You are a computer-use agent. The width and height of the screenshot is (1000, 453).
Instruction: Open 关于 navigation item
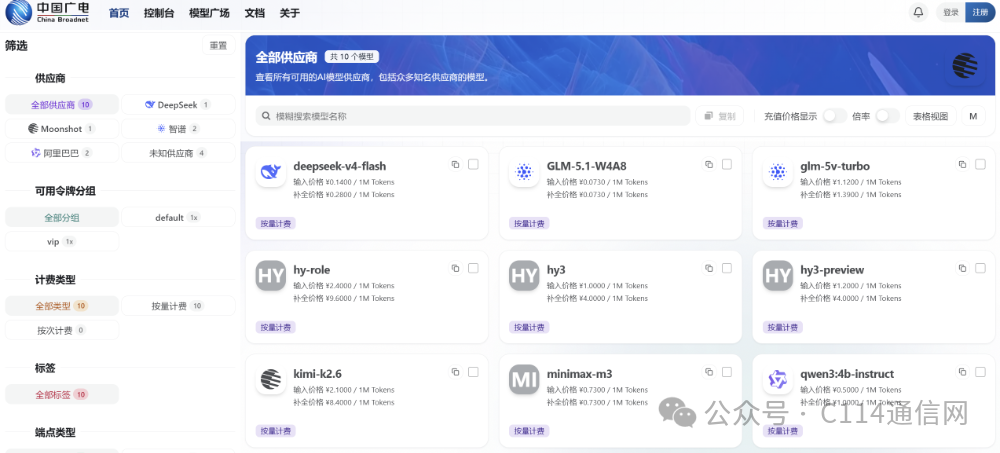290,13
